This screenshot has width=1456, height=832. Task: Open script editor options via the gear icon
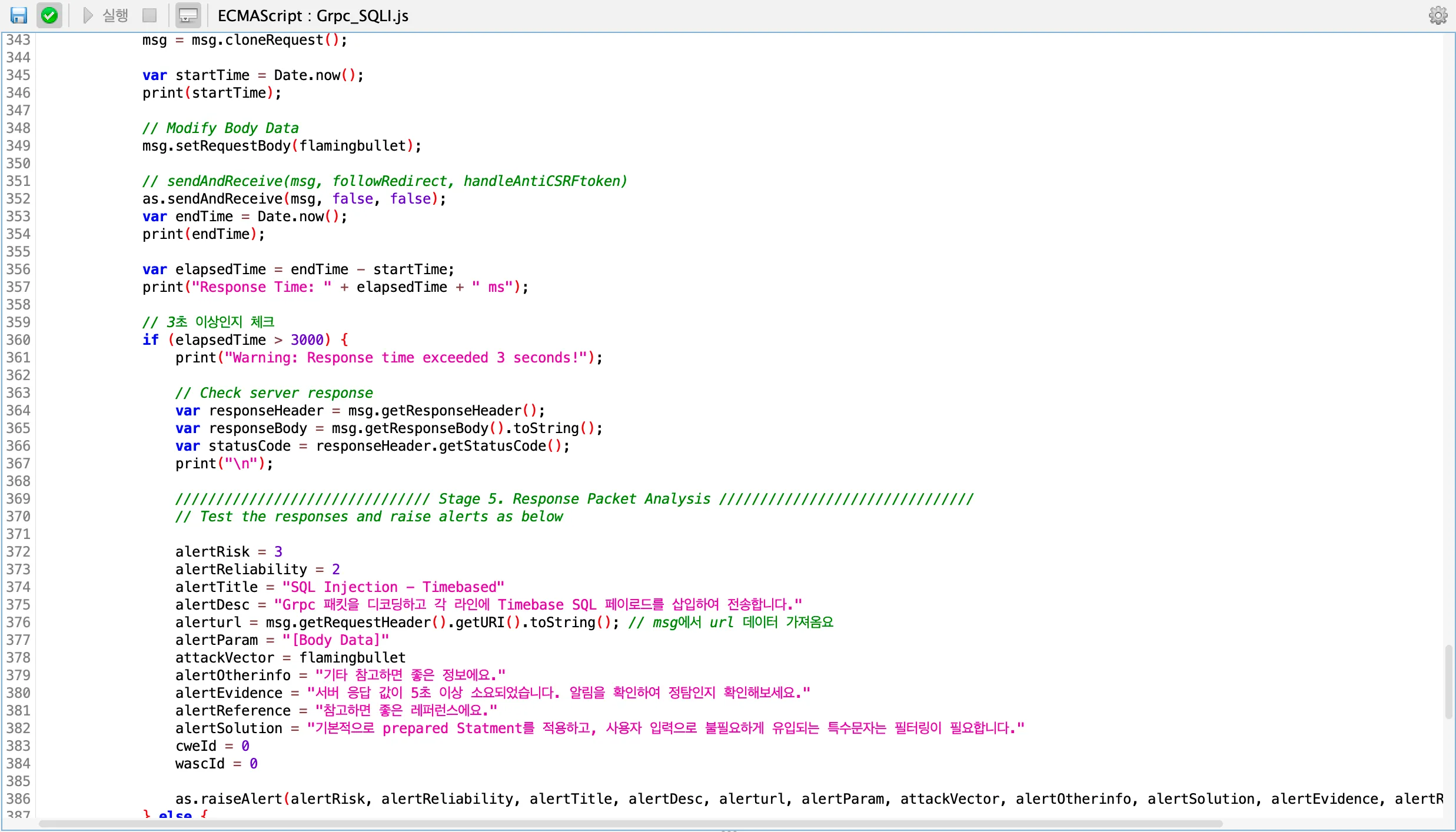coord(1438,15)
